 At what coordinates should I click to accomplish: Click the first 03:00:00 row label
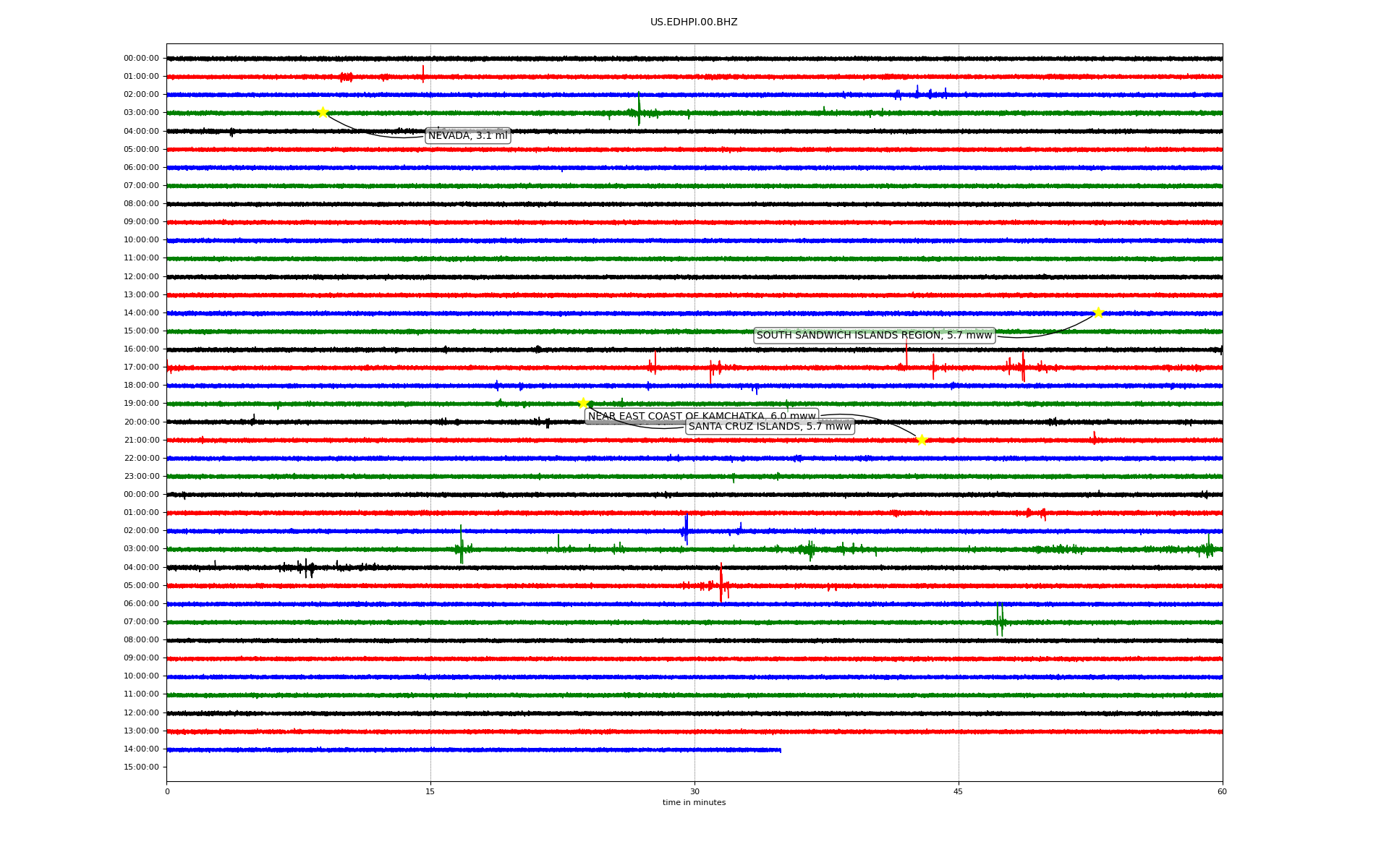(x=141, y=113)
